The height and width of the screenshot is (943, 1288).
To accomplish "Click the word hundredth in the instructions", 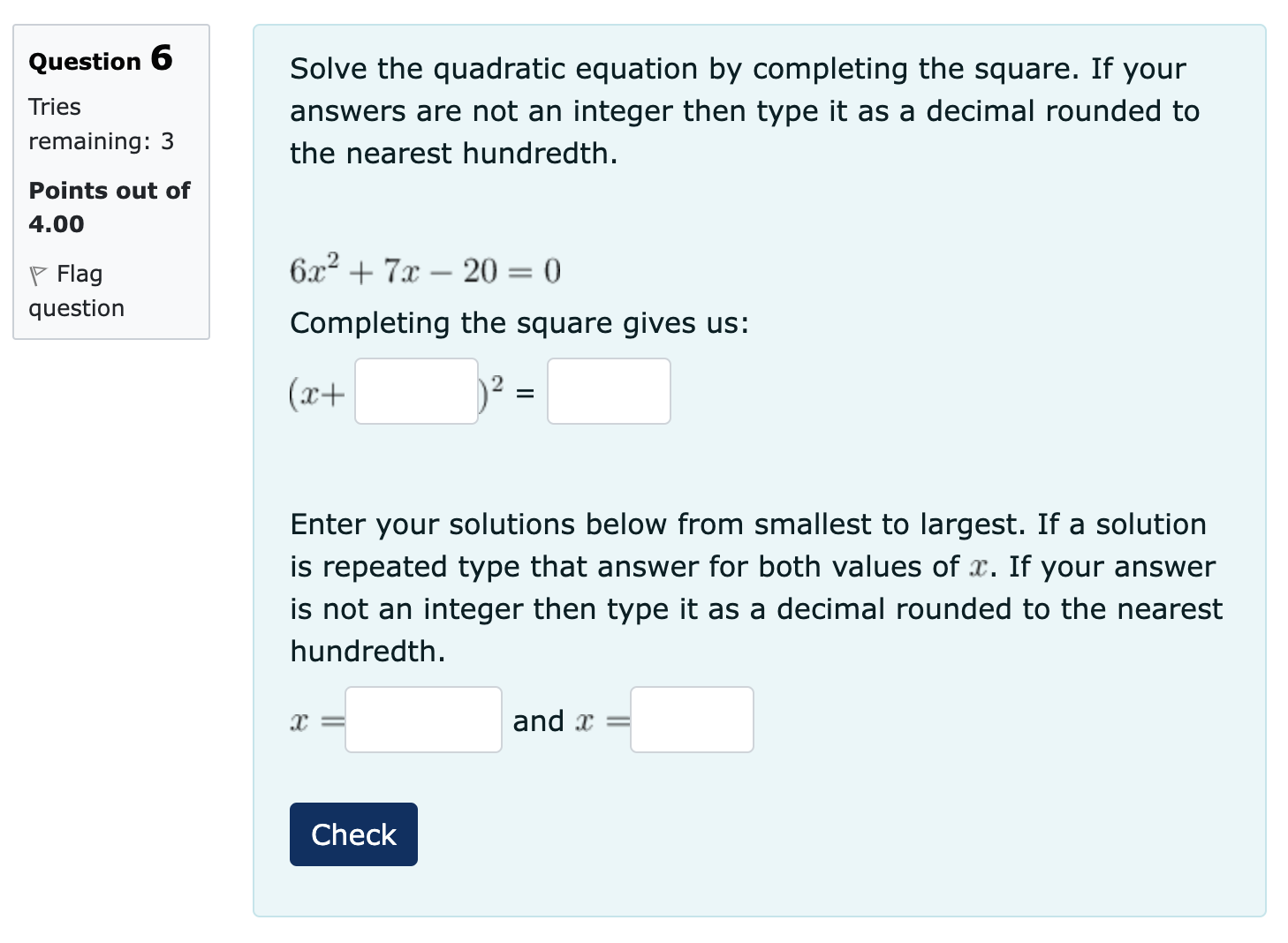I will coord(367,651).
